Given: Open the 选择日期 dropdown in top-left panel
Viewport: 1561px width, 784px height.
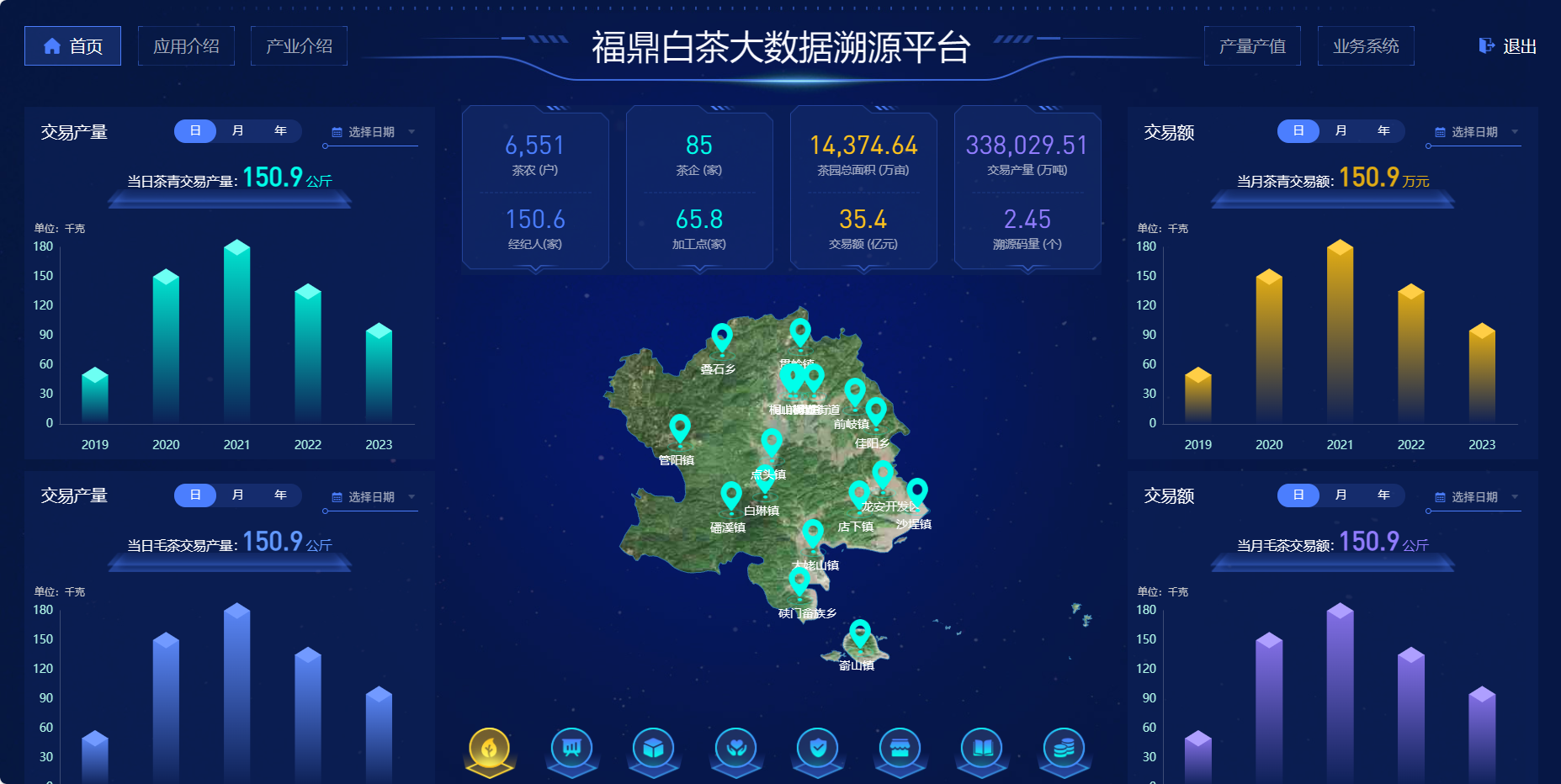Looking at the screenshot, I should click(x=370, y=130).
